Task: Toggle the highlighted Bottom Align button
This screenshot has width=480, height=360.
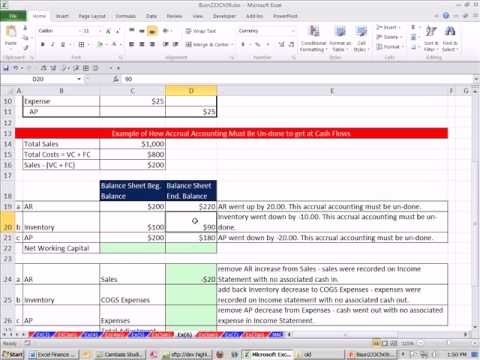Action: (x=152, y=31)
